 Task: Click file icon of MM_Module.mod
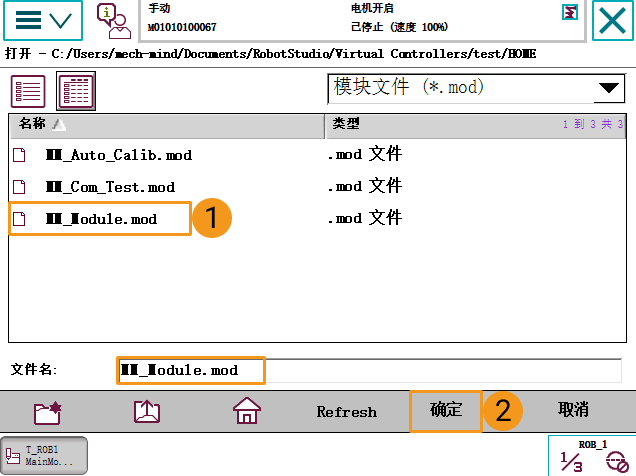(19, 219)
